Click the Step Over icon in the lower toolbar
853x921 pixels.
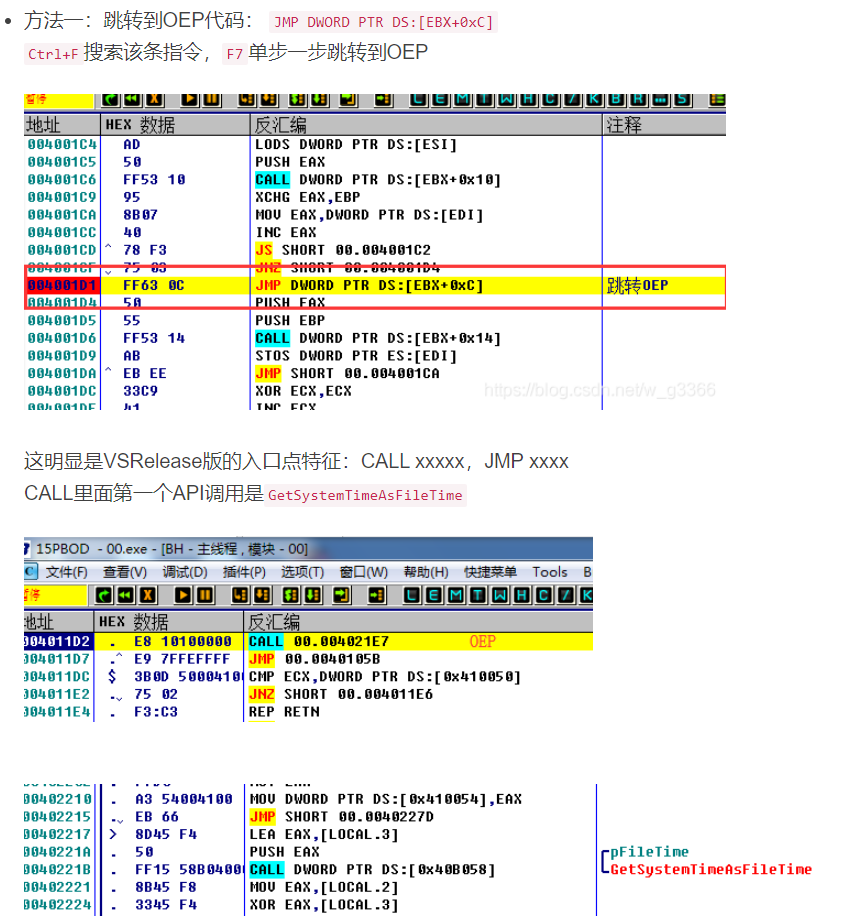click(x=262, y=596)
